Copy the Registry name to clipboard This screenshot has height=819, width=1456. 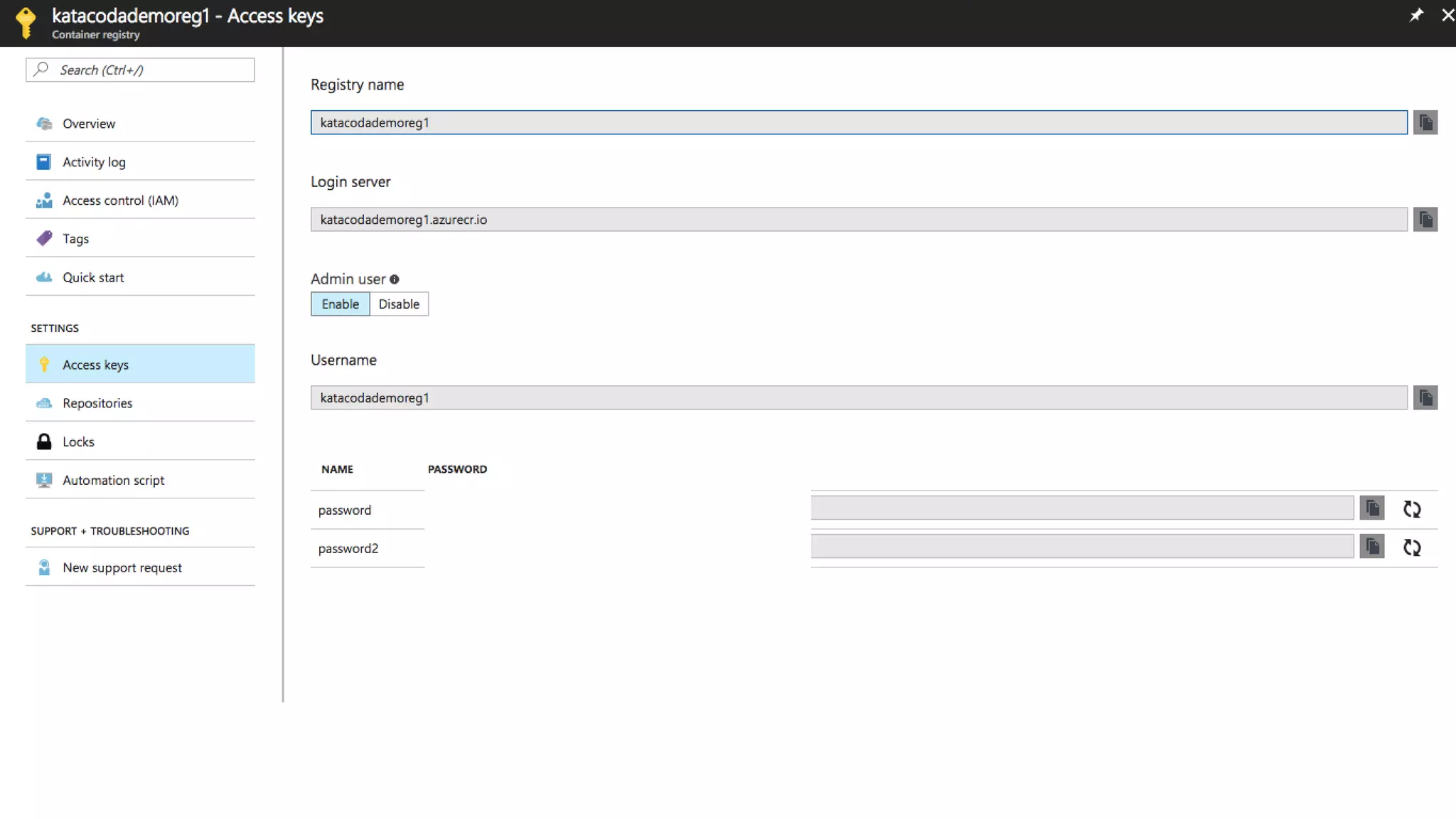click(1425, 122)
